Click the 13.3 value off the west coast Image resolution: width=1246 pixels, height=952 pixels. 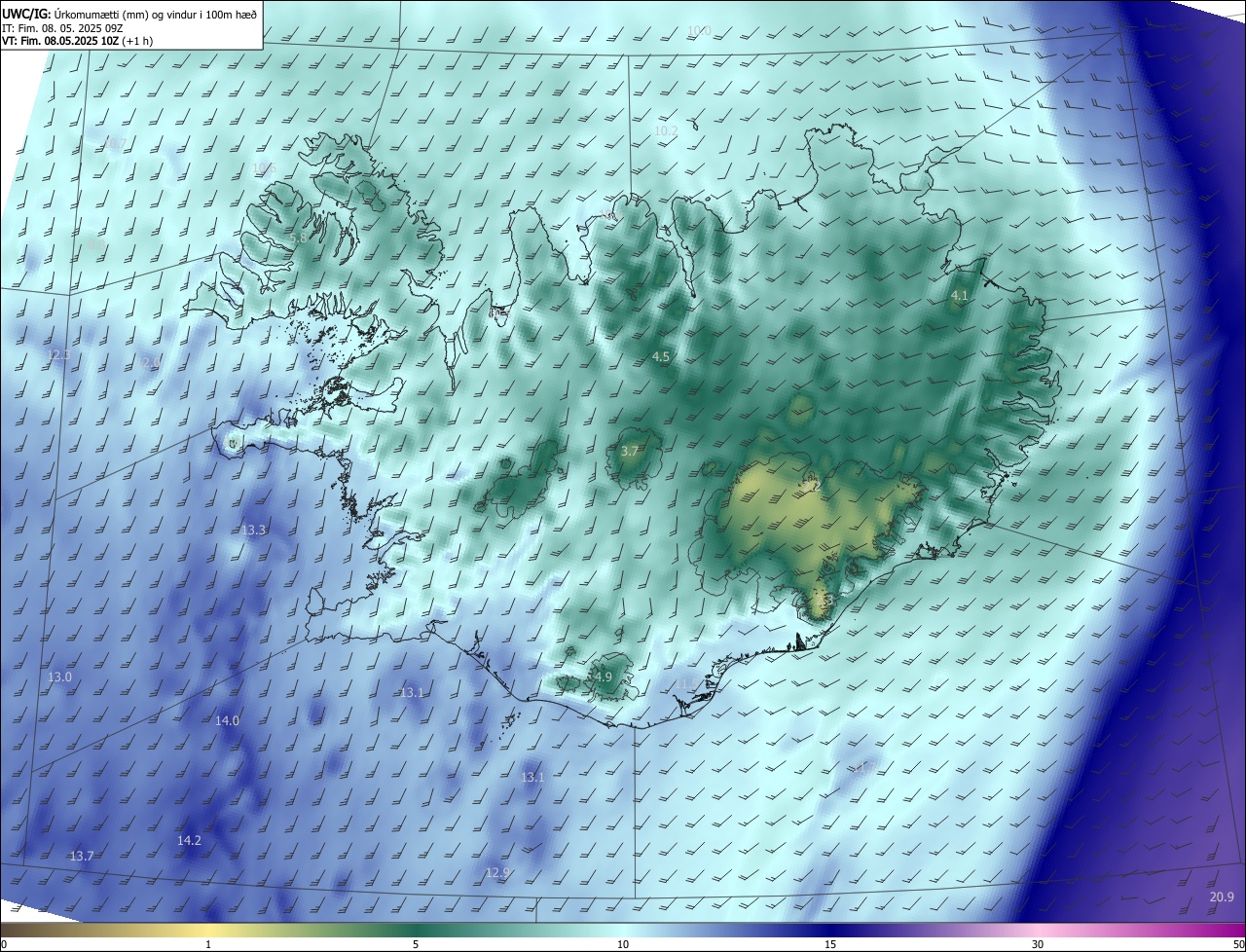point(253,530)
